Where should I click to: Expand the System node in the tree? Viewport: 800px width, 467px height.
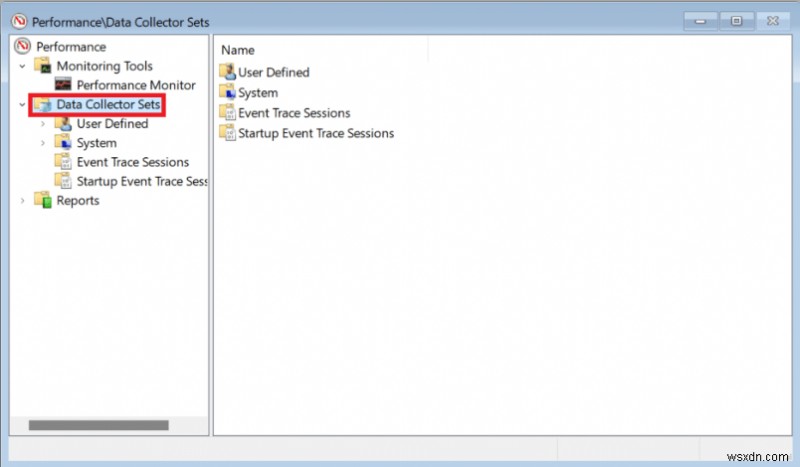pos(42,143)
